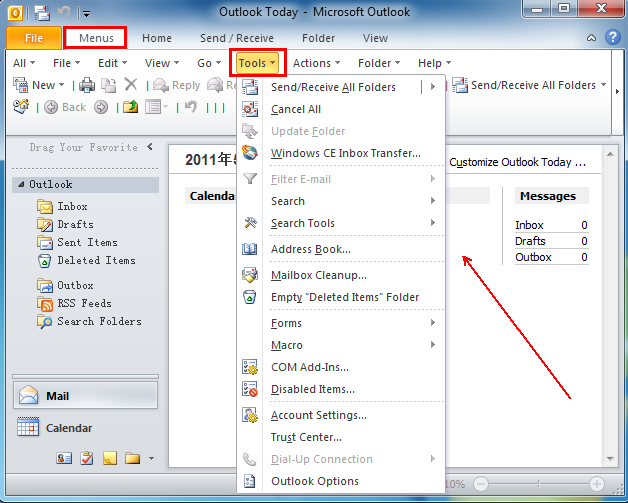Screen dimensions: 628x503
Task: Click Customize Outlook Today link
Action: pyautogui.click(x=517, y=162)
